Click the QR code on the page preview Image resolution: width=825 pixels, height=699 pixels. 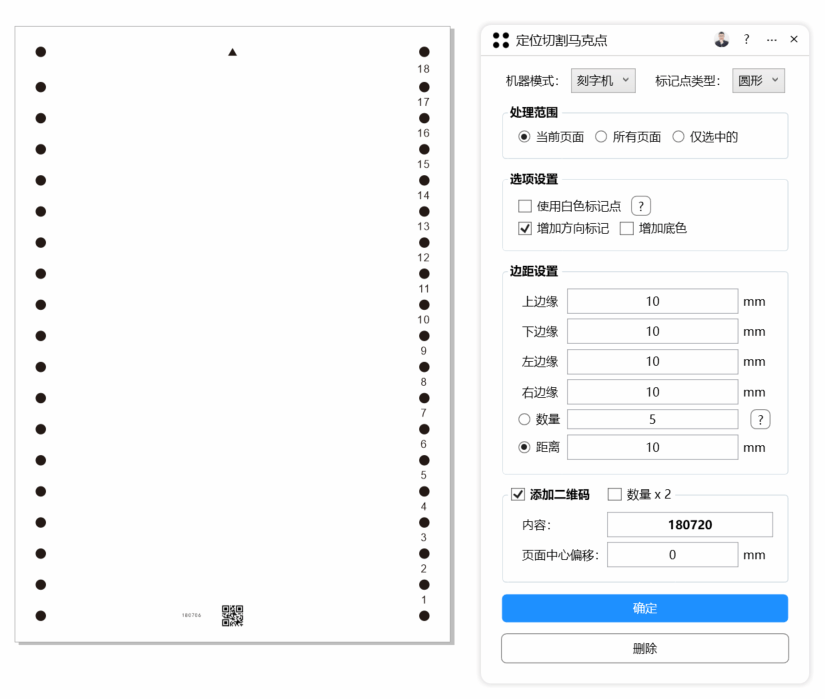(x=232, y=615)
